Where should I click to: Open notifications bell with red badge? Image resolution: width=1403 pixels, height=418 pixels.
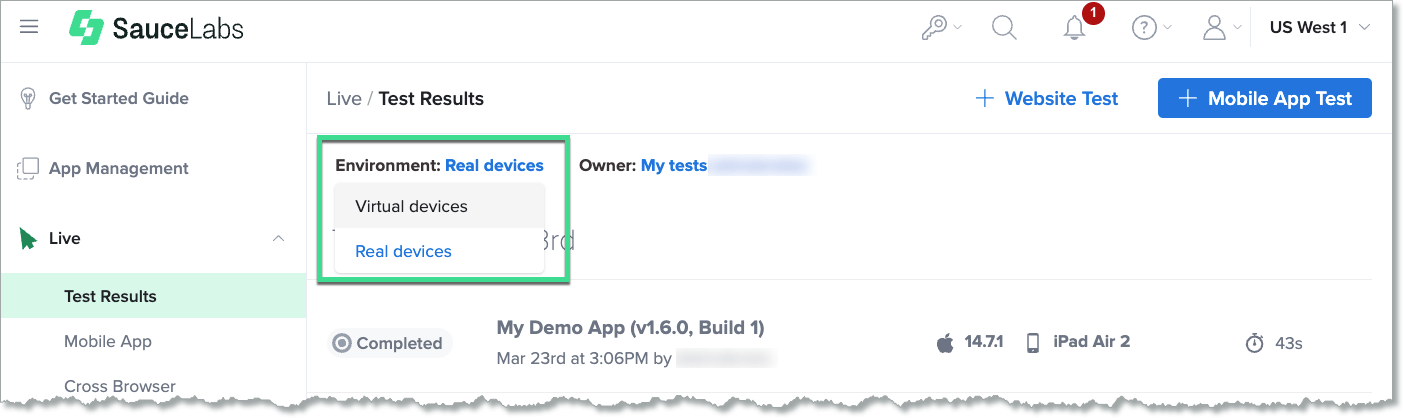click(x=1075, y=28)
